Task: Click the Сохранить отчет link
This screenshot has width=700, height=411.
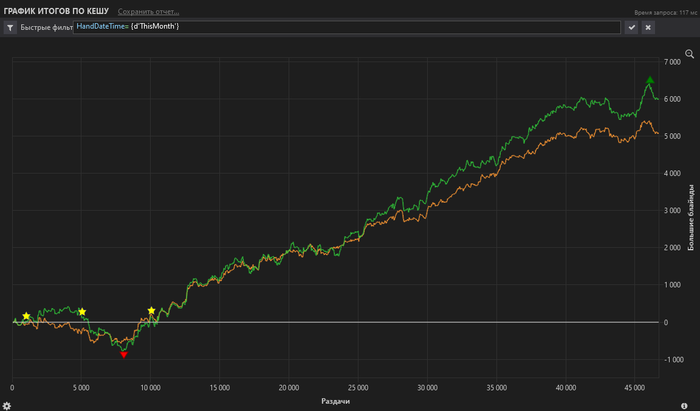Action: (148, 12)
